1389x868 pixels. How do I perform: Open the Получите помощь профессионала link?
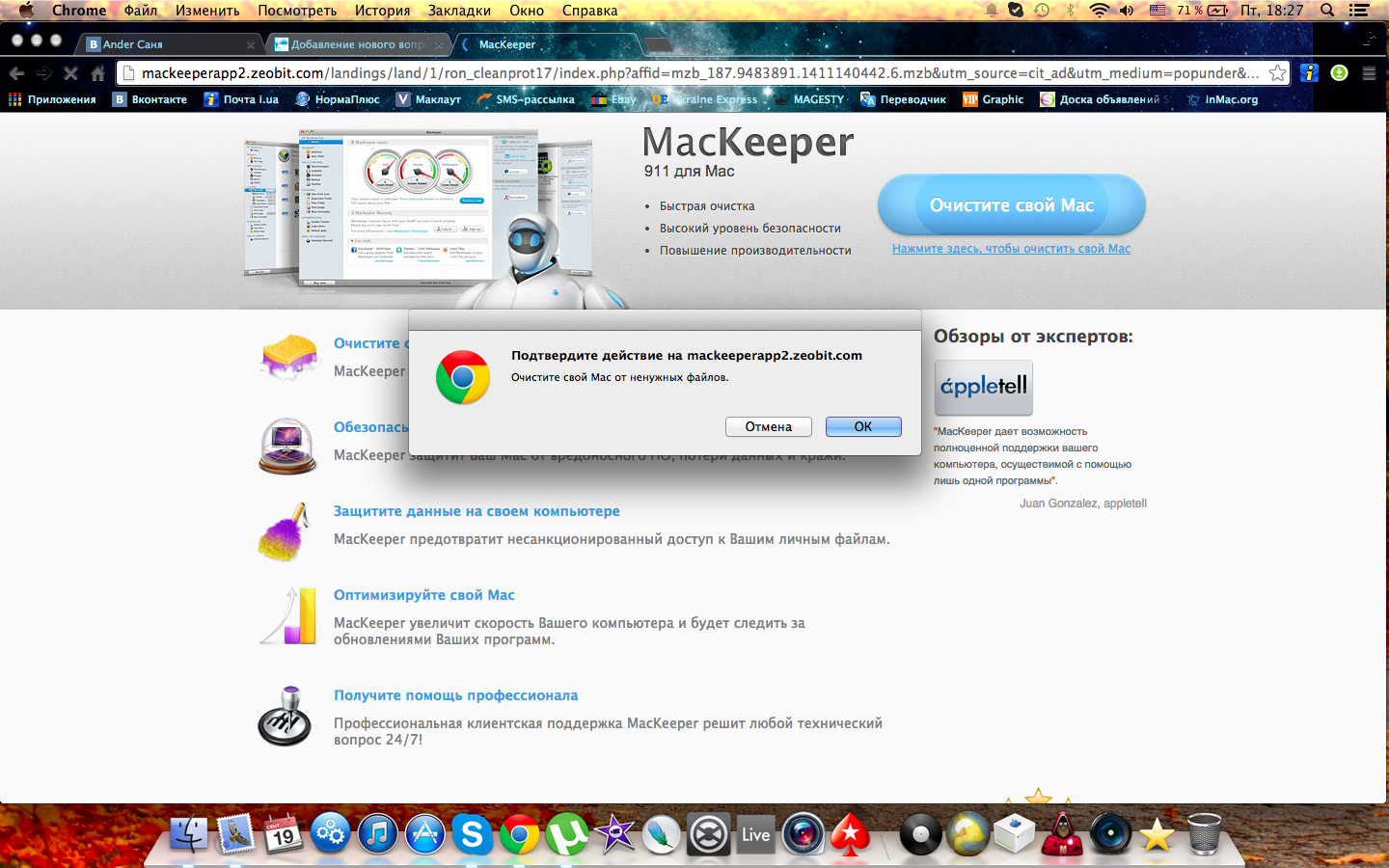[456, 695]
